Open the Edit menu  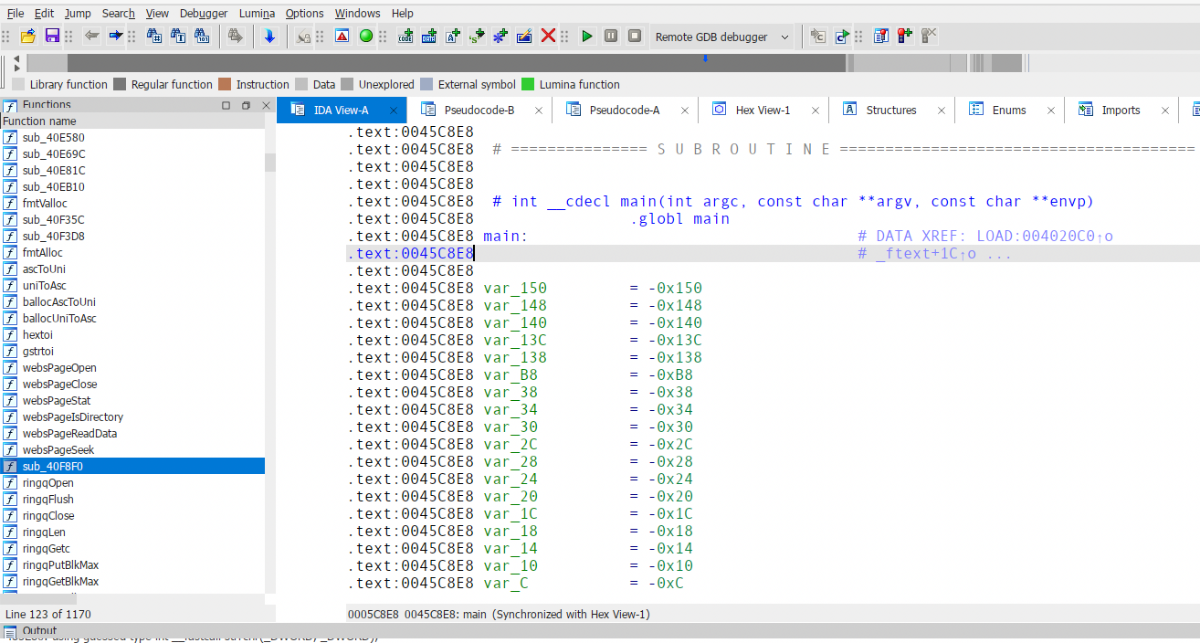(x=44, y=13)
